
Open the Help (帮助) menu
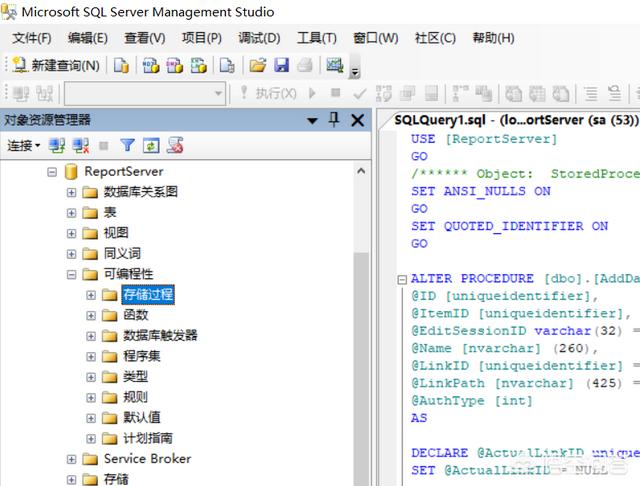[493, 38]
